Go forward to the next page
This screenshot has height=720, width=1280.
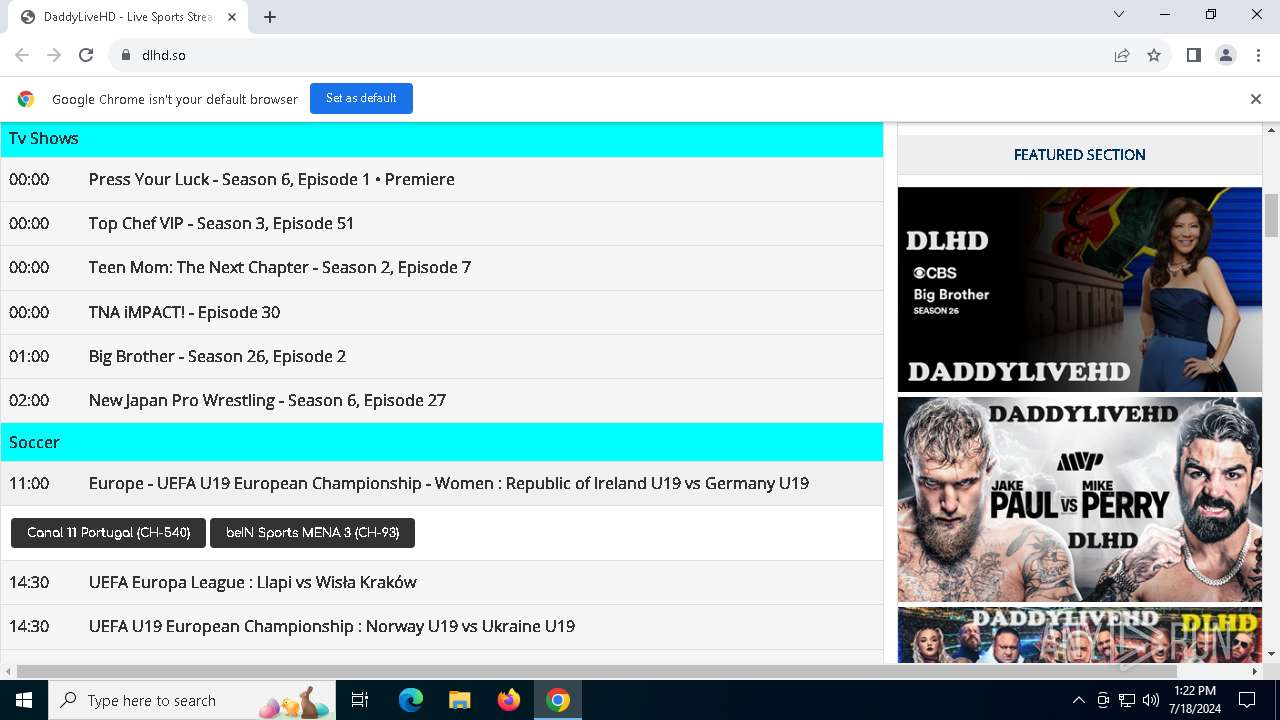[x=54, y=55]
